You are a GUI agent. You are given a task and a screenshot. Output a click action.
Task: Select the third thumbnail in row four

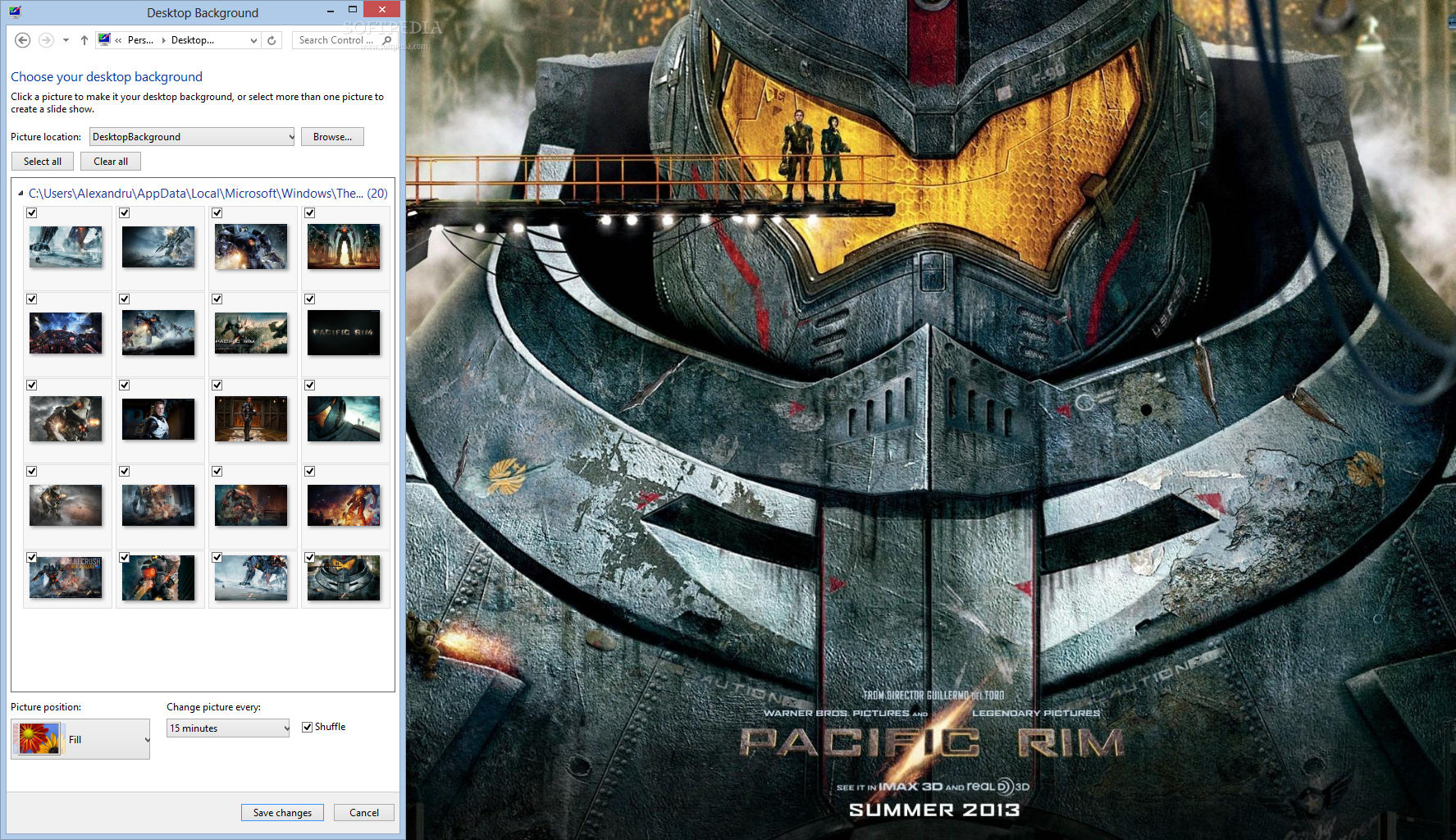(251, 505)
